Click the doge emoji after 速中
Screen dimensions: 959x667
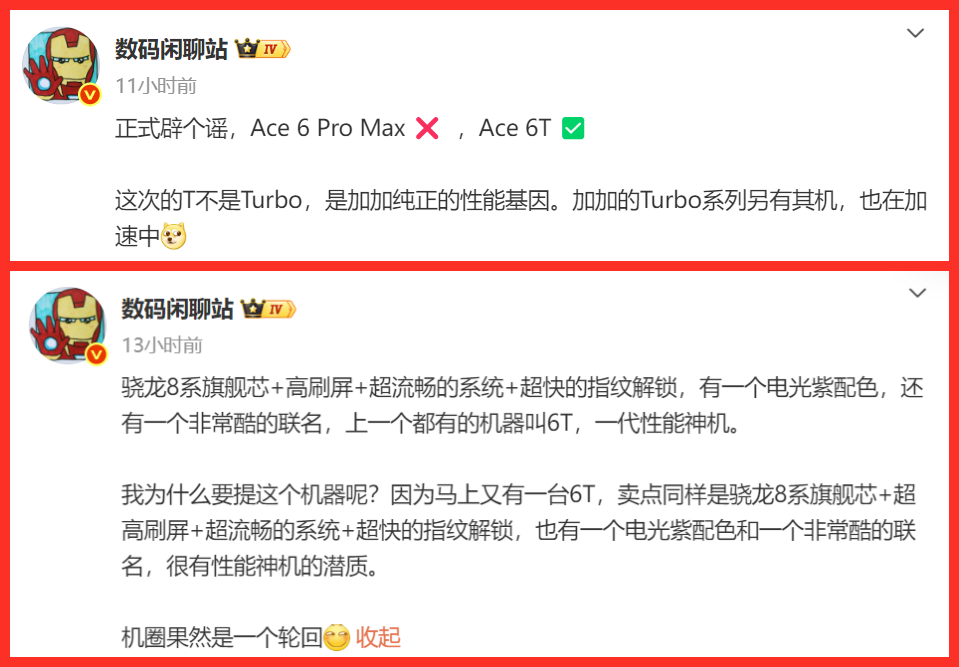click(173, 237)
